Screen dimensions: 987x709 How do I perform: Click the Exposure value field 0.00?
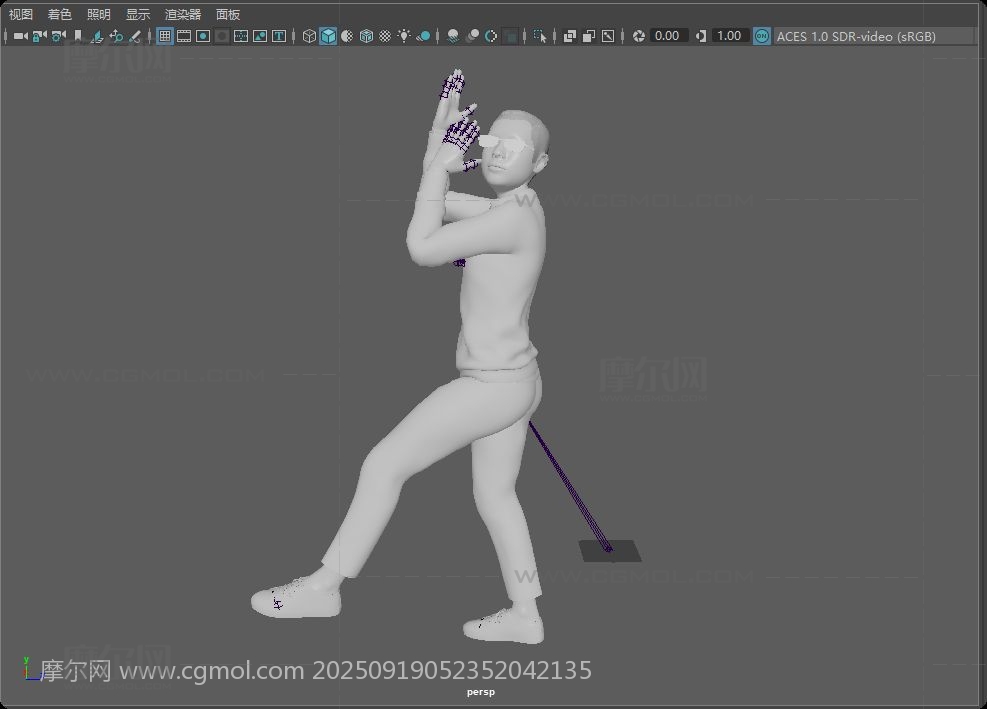(x=668, y=36)
